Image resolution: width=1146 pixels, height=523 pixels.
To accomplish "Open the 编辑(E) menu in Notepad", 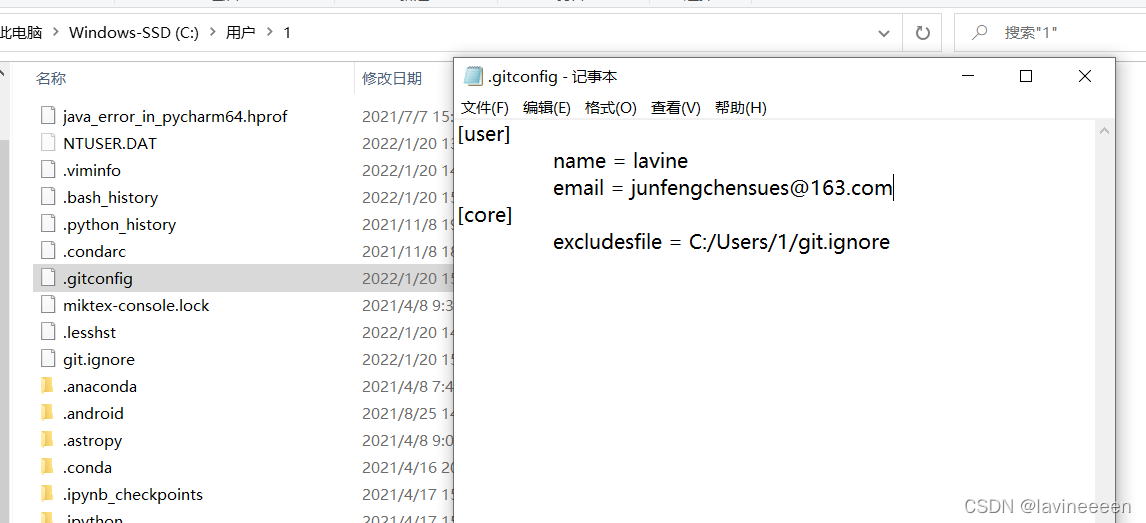I will [547, 108].
